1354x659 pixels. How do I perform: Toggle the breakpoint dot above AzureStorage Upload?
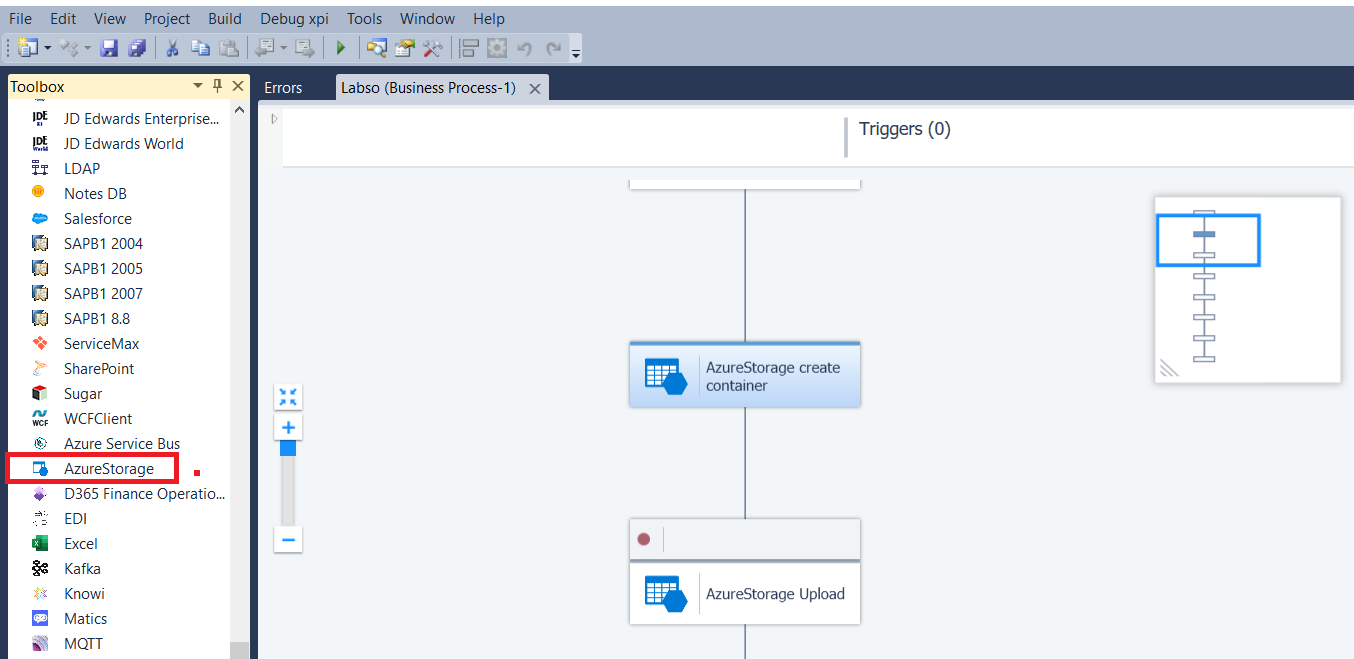click(x=644, y=539)
